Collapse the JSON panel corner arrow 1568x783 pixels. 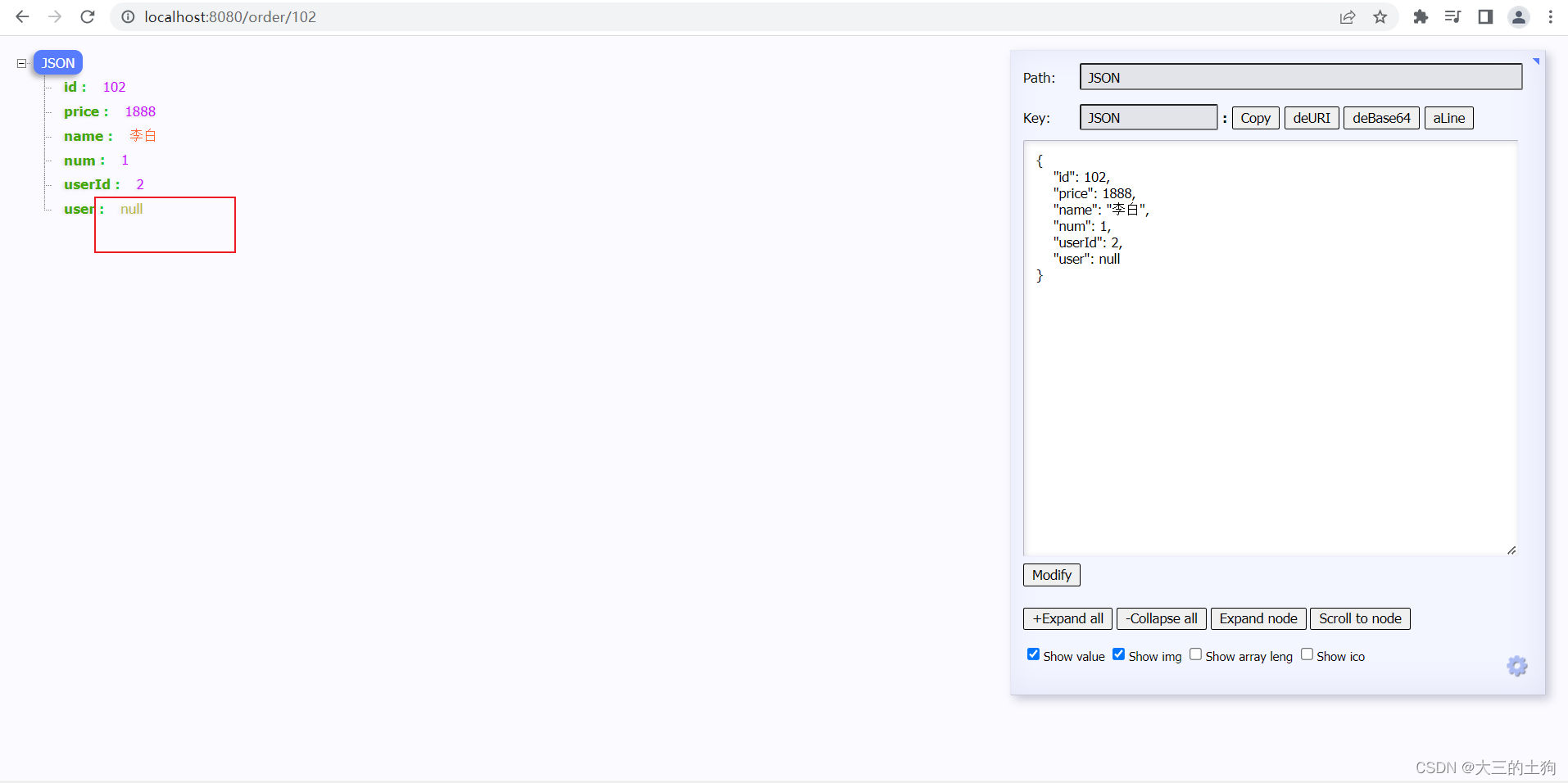pyautogui.click(x=1536, y=61)
